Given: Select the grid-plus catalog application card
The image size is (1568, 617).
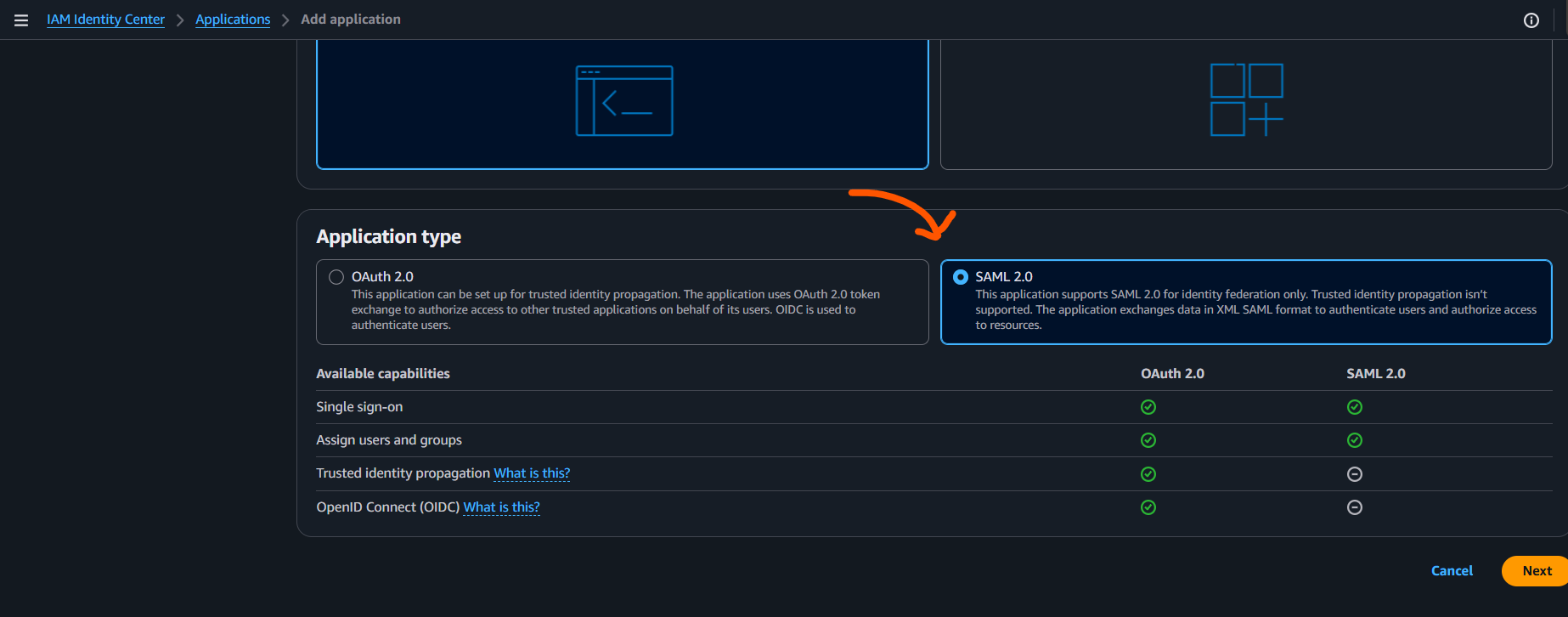Looking at the screenshot, I should (1246, 105).
